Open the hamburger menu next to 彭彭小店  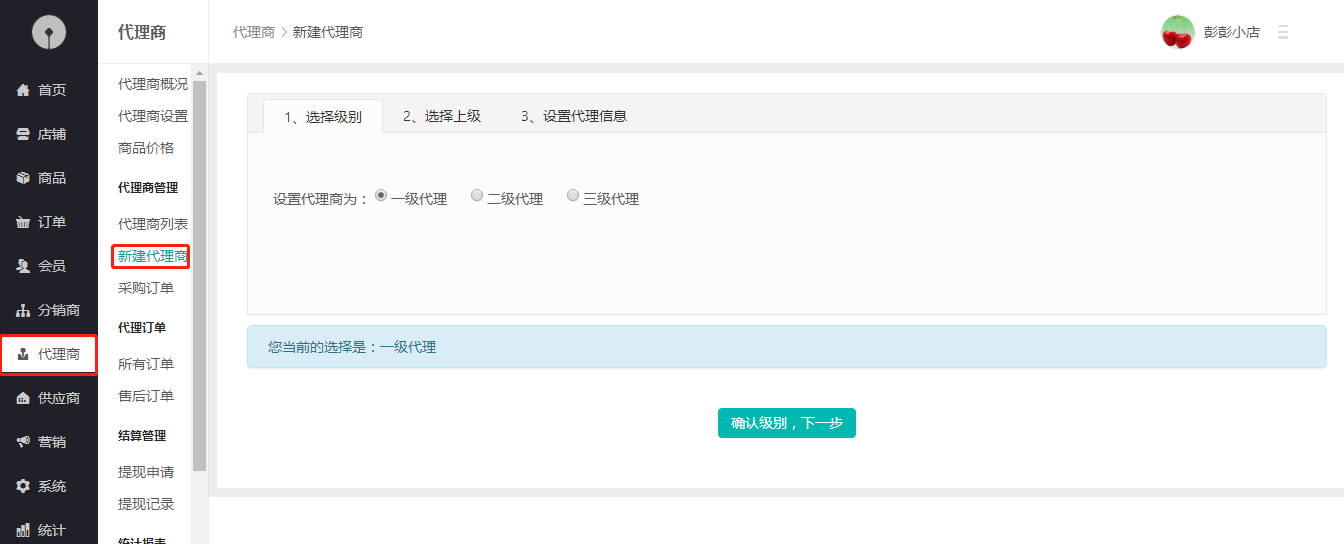[x=1283, y=32]
